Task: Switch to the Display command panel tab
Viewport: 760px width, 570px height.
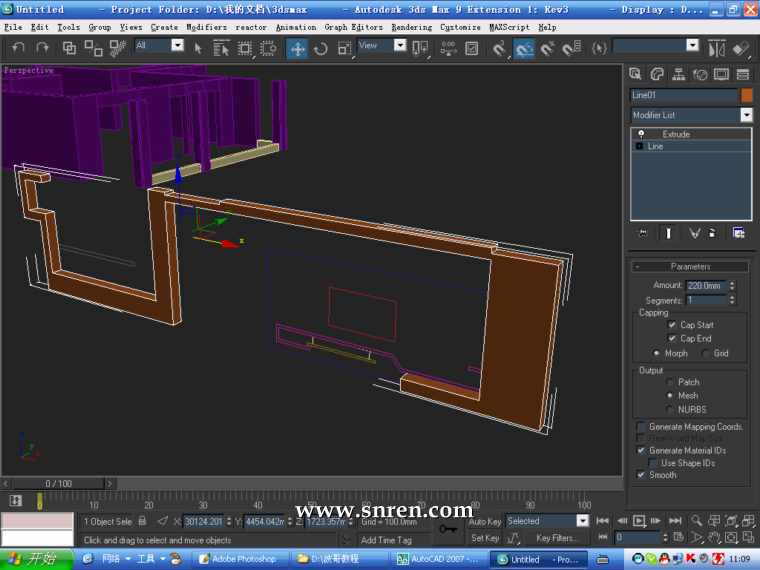Action: (722, 74)
